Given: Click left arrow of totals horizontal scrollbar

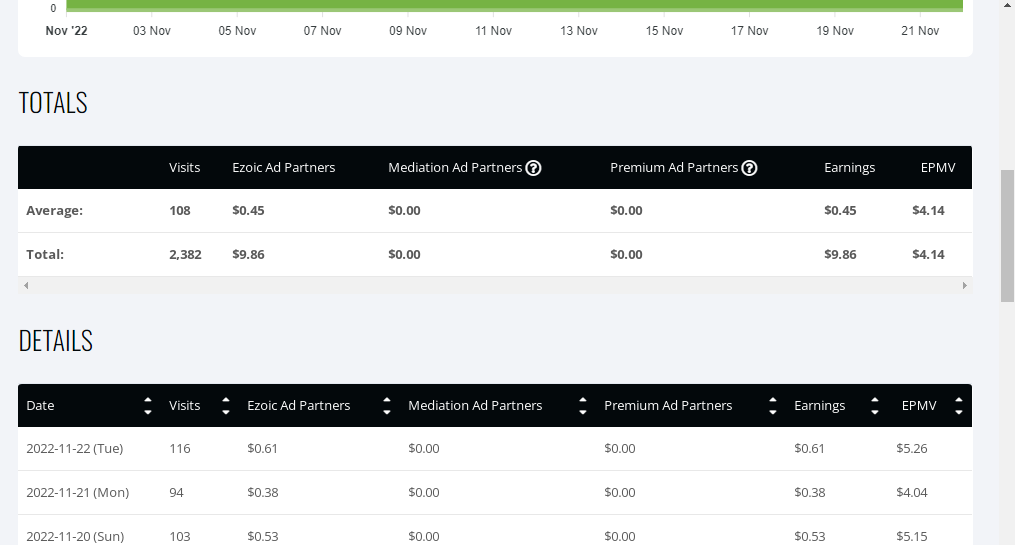Looking at the screenshot, I should 26,285.
